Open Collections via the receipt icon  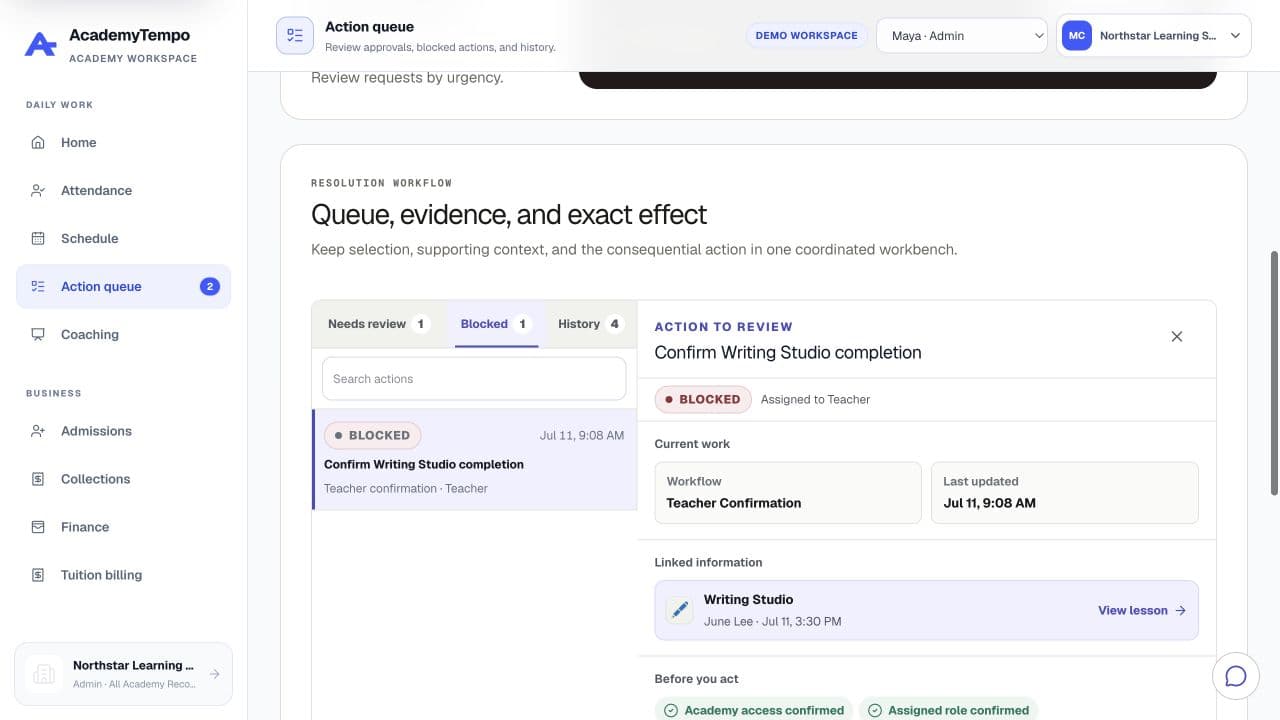tap(38, 479)
